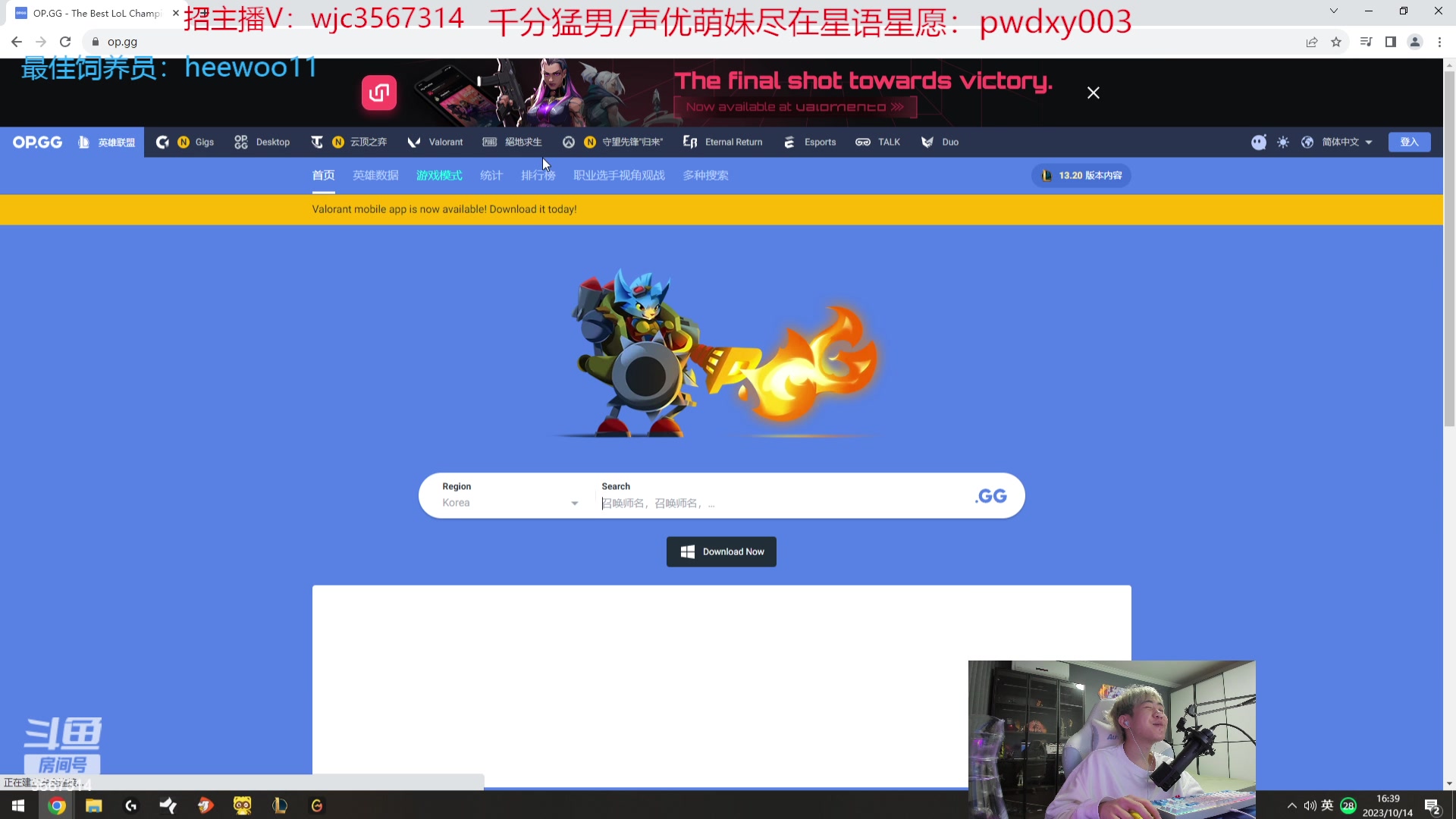This screenshot has width=1456, height=819.
Task: Click the Download Now button
Action: click(x=721, y=551)
